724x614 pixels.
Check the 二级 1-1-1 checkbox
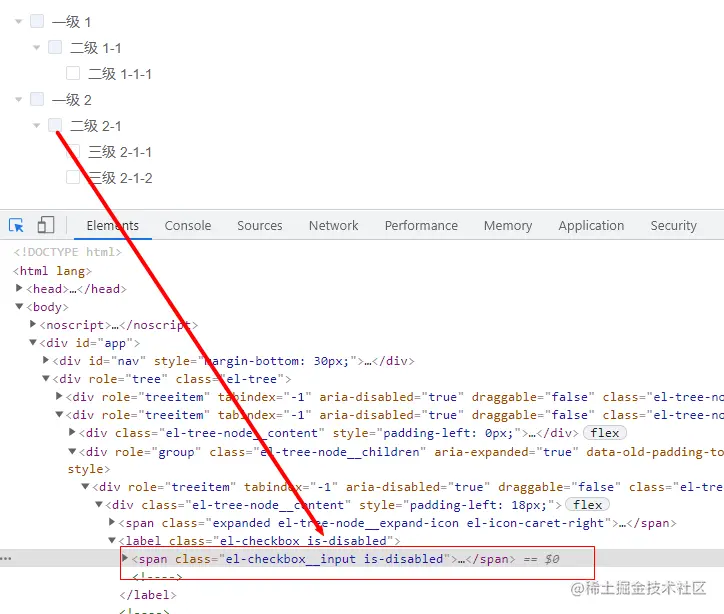click(73, 73)
